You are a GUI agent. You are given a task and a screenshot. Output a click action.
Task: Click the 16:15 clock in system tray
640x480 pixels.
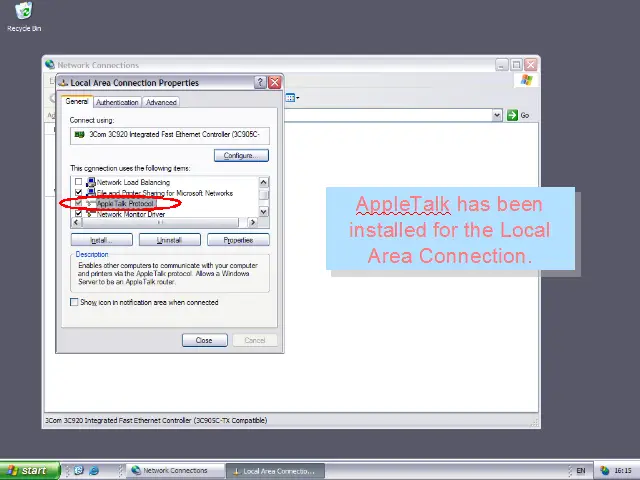click(623, 471)
